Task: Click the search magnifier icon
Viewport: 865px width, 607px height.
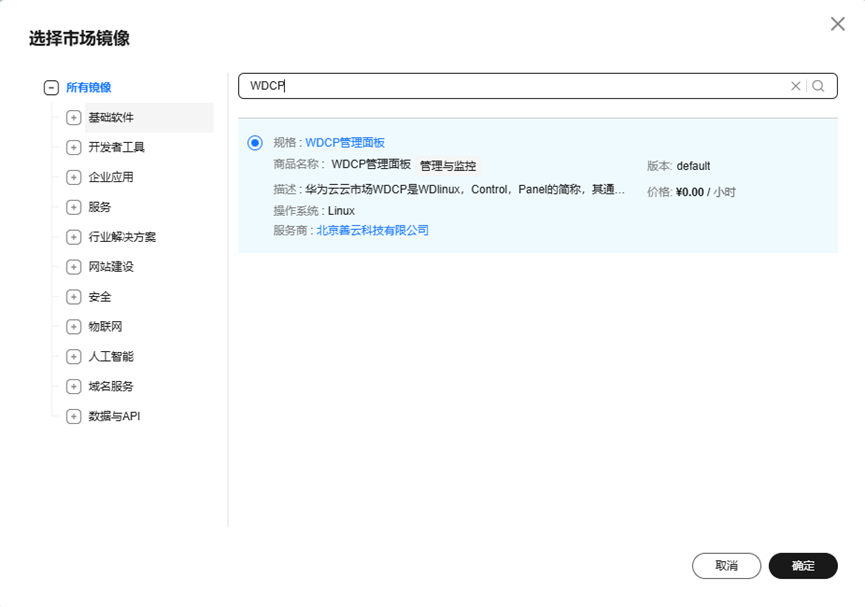Action: click(x=818, y=86)
